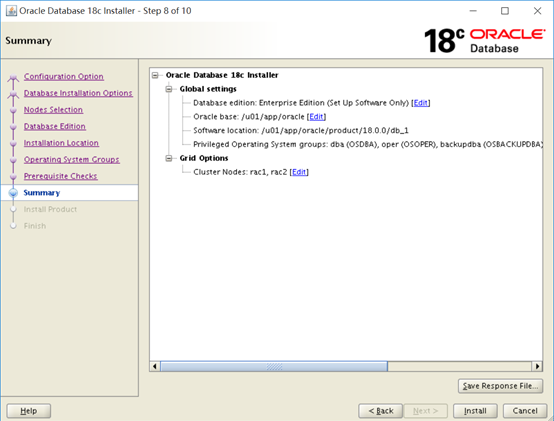Go to Configuration Option step

coord(64,76)
